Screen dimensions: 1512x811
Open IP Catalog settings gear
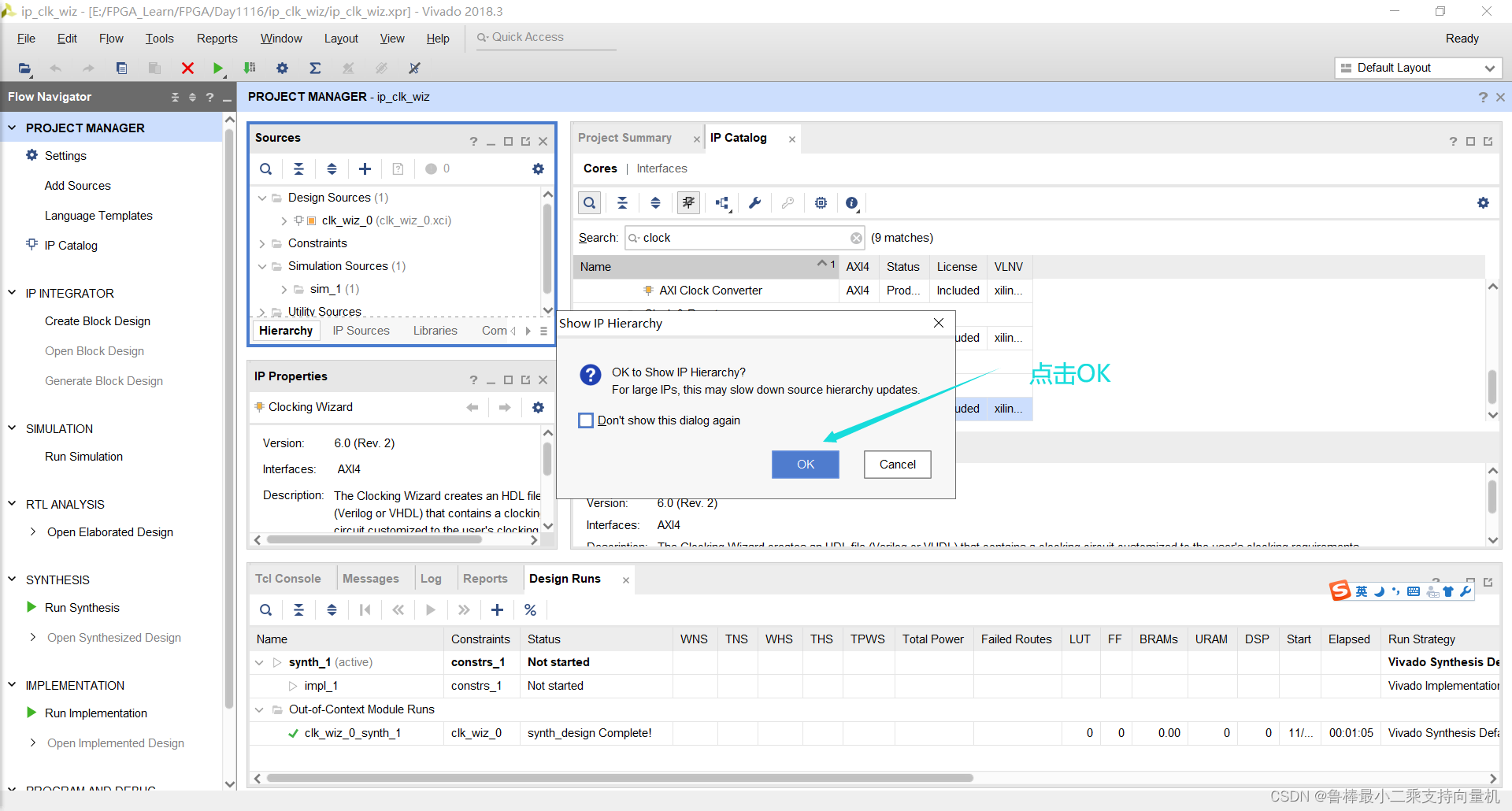coord(1483,203)
